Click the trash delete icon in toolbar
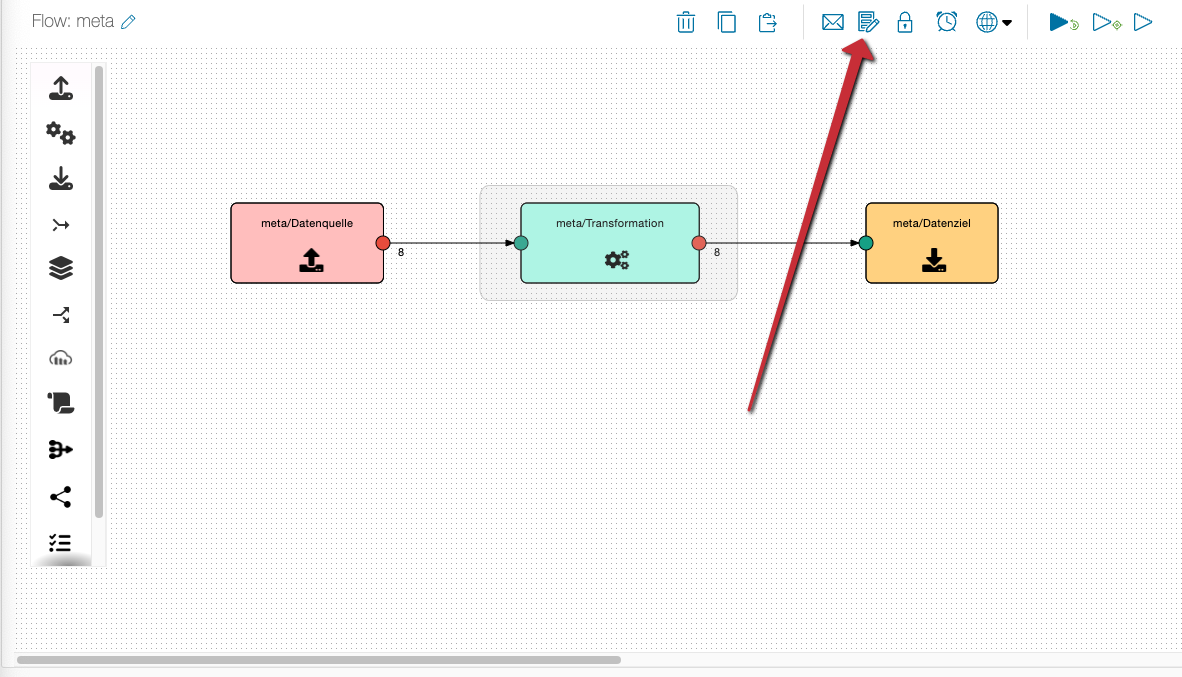The image size is (1182, 677). (686, 22)
